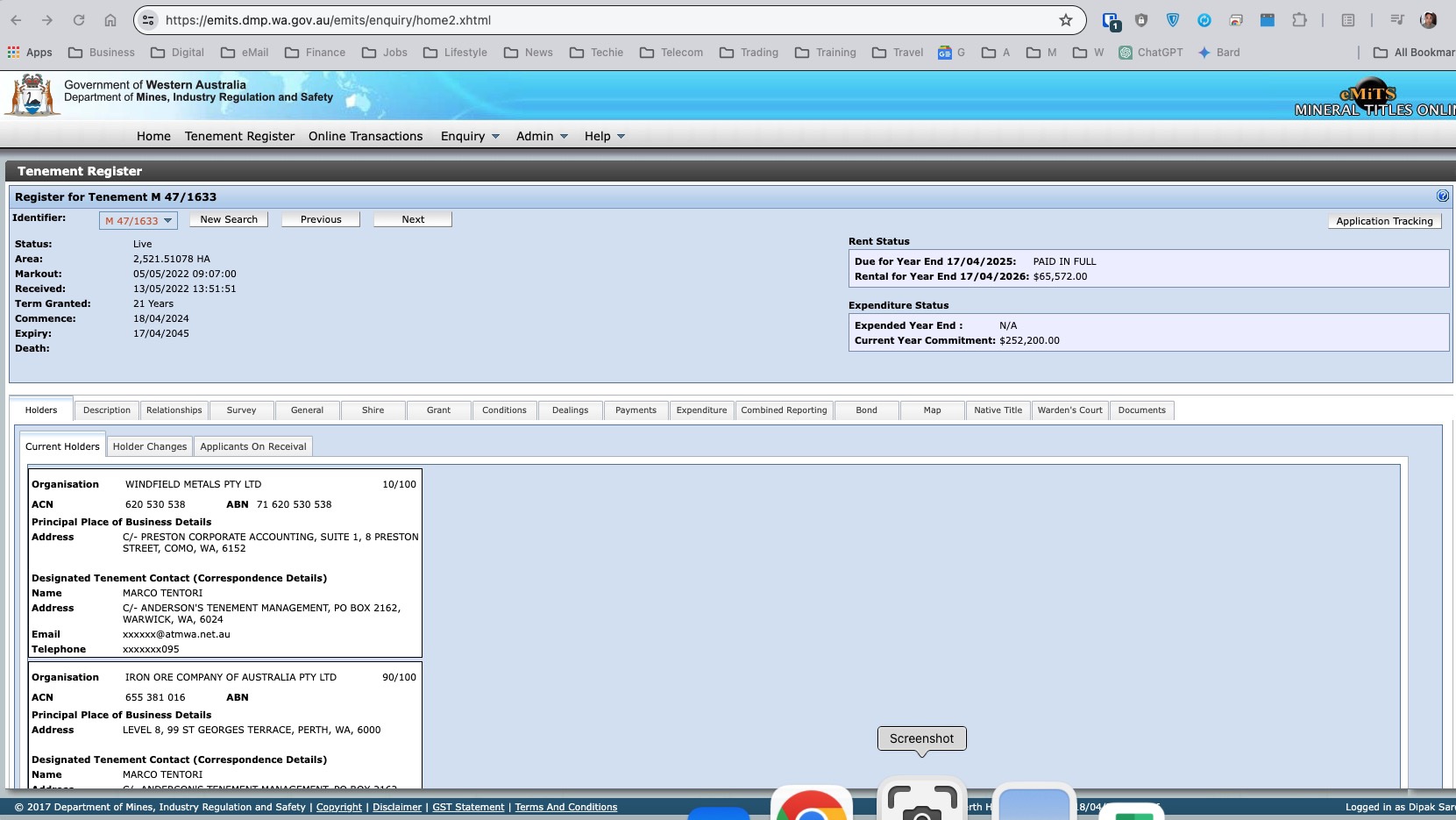
Task: Expand the Enquiry menu
Action: click(x=470, y=136)
